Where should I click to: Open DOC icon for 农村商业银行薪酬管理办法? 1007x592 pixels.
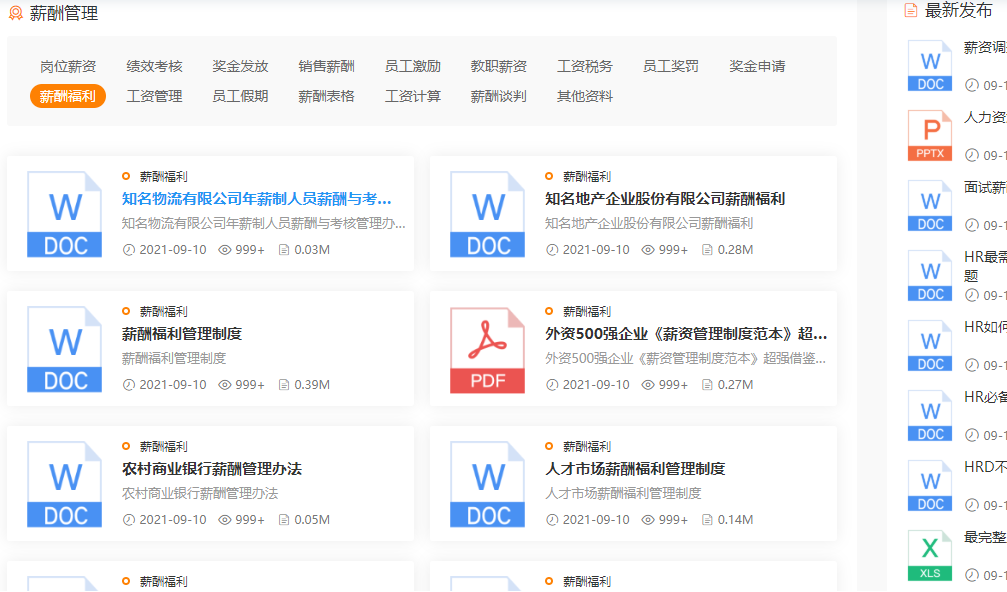(64, 484)
